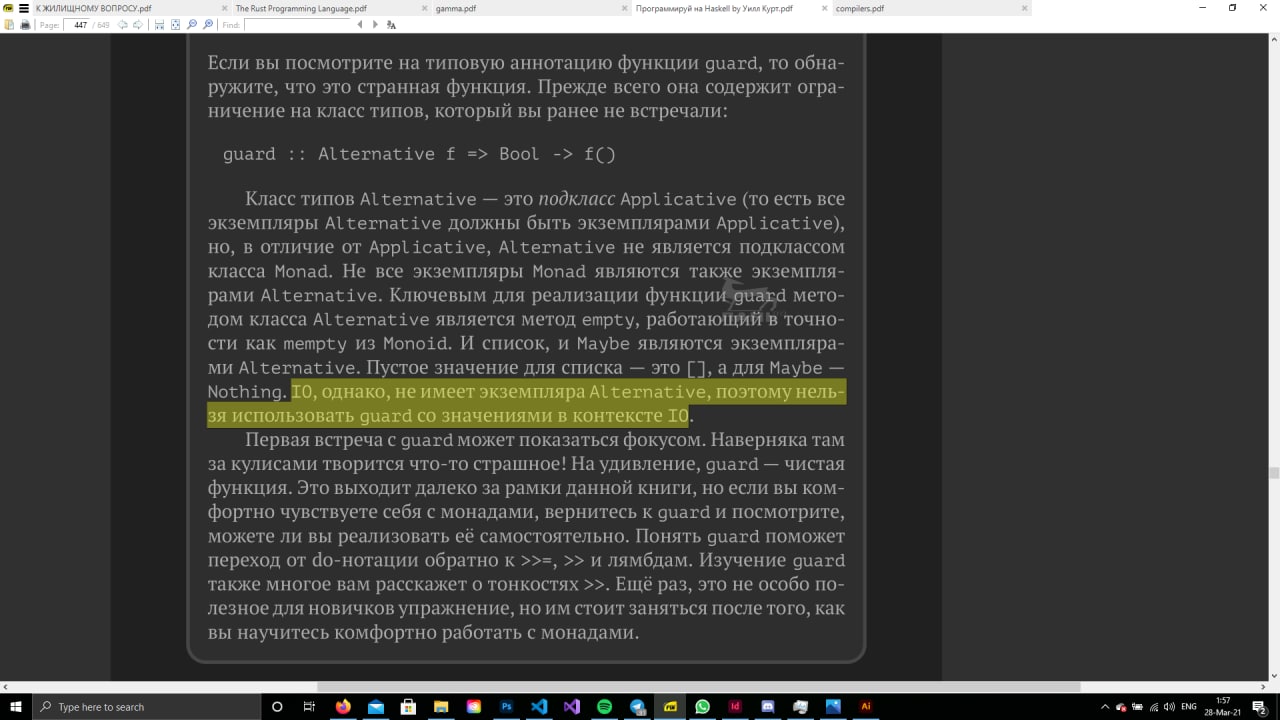The width and height of the screenshot is (1280, 720).
Task: Toggle Match Case search option
Action: (391, 25)
